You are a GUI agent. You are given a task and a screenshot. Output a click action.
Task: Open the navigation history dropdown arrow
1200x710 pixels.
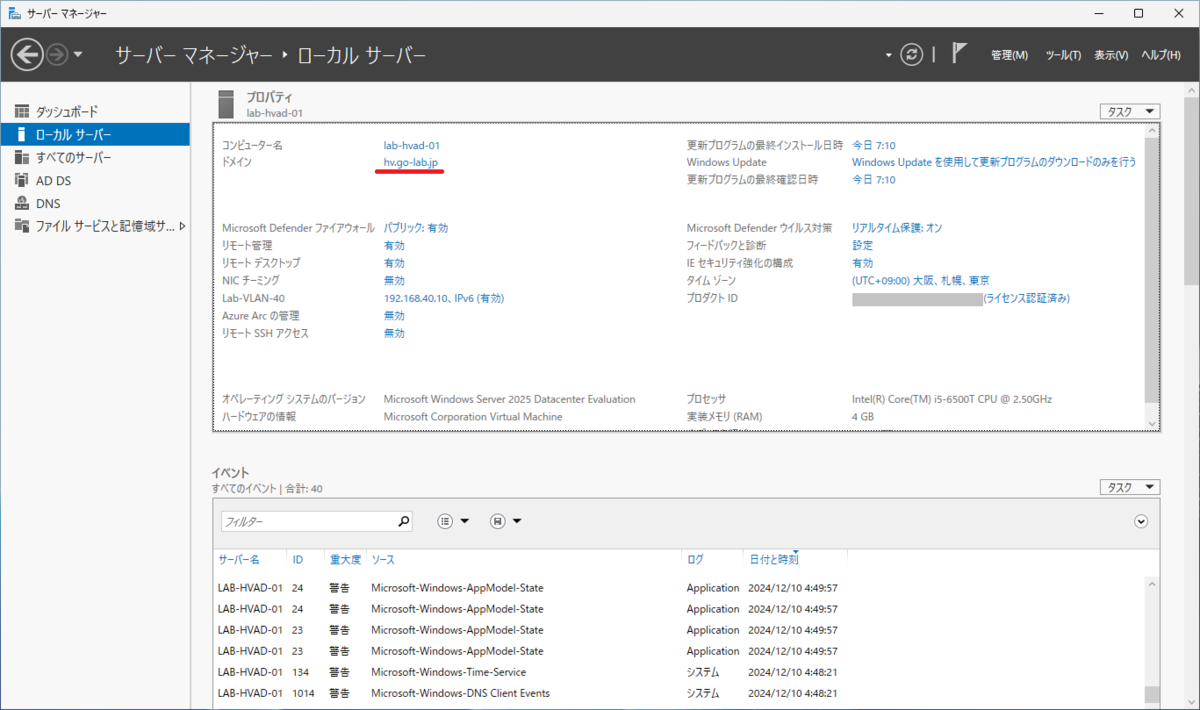coord(79,54)
